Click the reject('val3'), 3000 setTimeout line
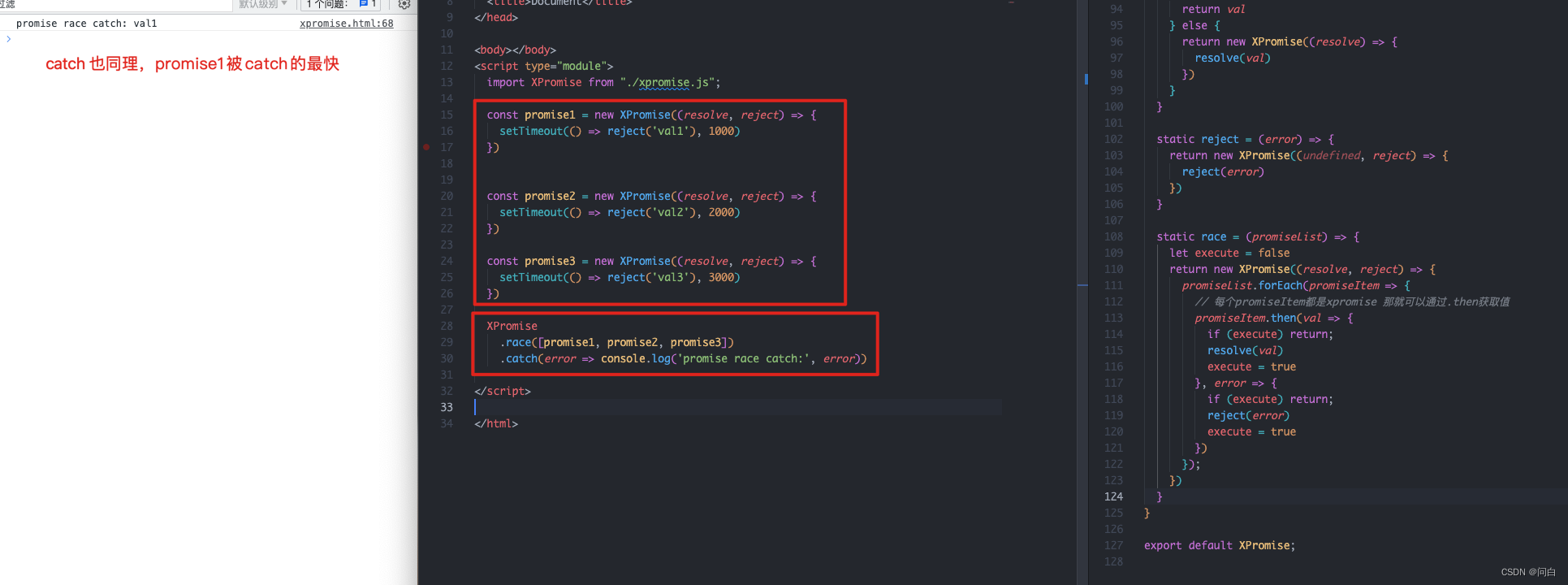 [x=620, y=277]
